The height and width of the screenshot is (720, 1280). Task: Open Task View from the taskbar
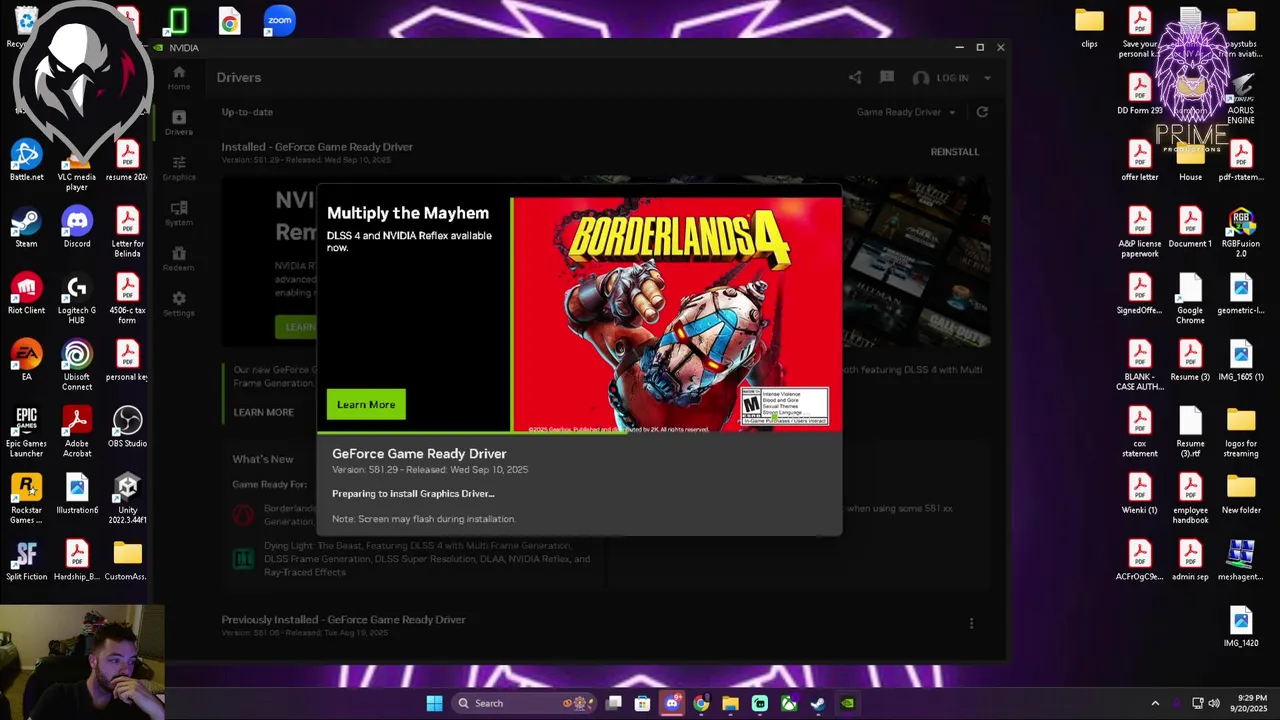(x=614, y=703)
